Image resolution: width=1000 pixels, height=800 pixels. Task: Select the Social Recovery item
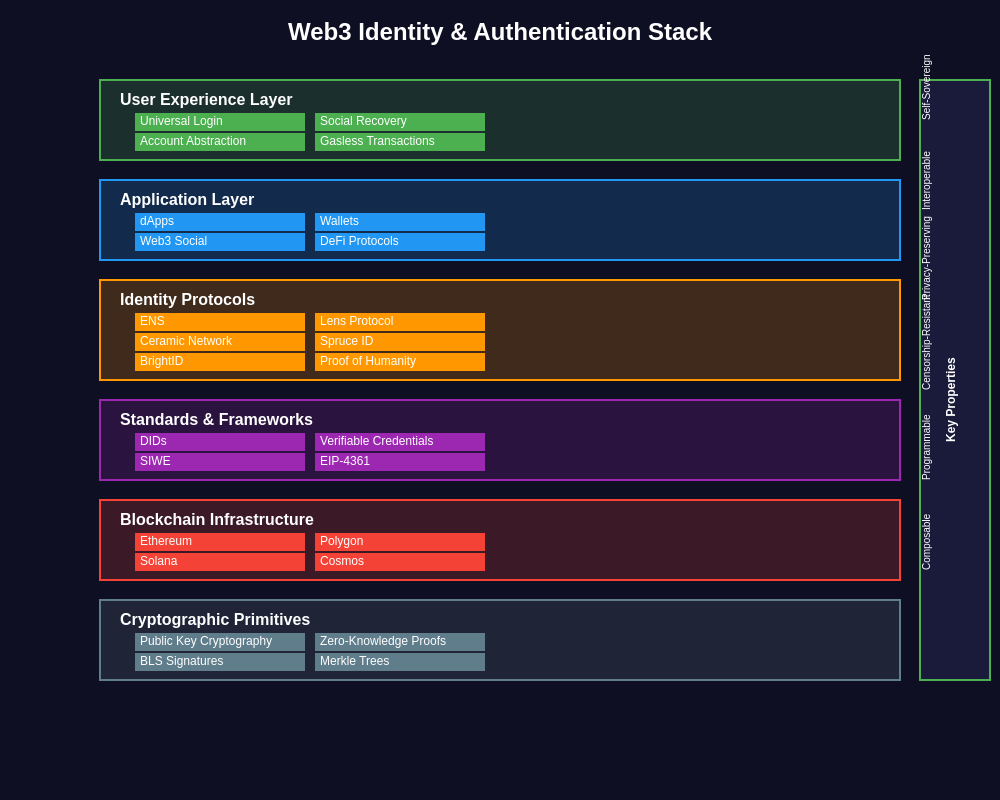coord(400,122)
